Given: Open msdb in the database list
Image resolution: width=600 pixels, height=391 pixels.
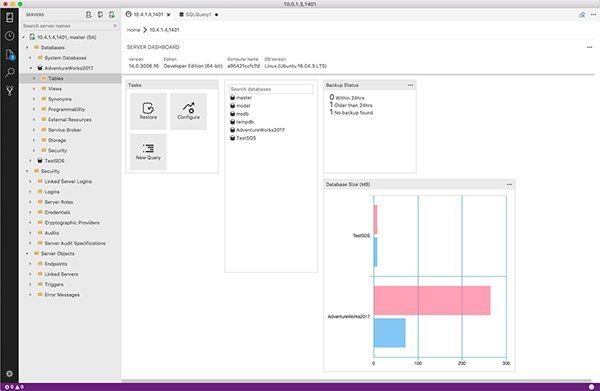Looking at the screenshot, I should 242,114.
